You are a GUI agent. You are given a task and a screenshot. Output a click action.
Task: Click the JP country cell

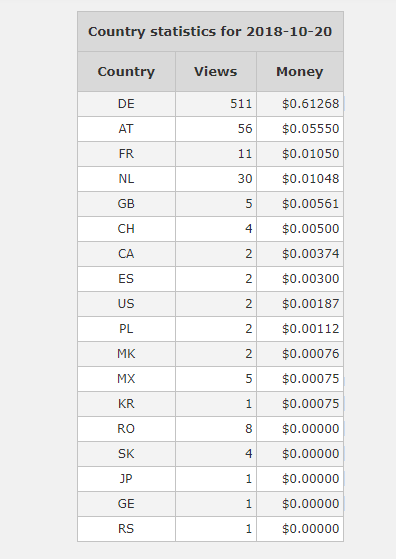[x=126, y=478]
